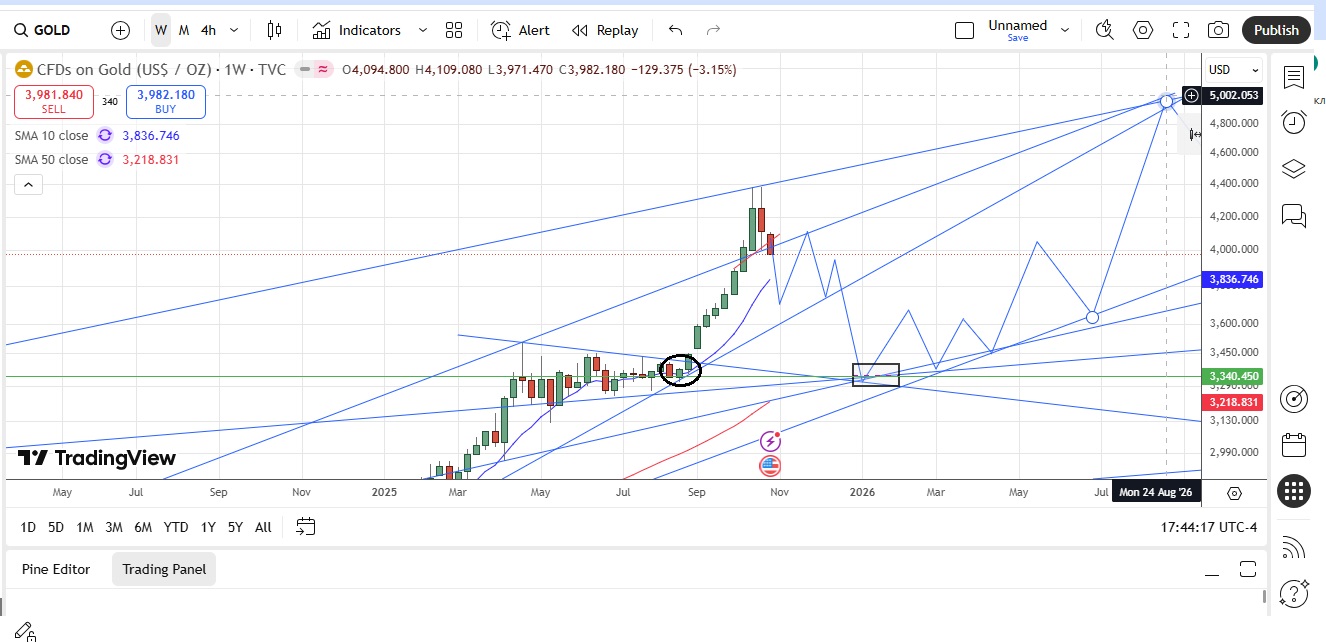Open the USD currency dropdown

1233,70
